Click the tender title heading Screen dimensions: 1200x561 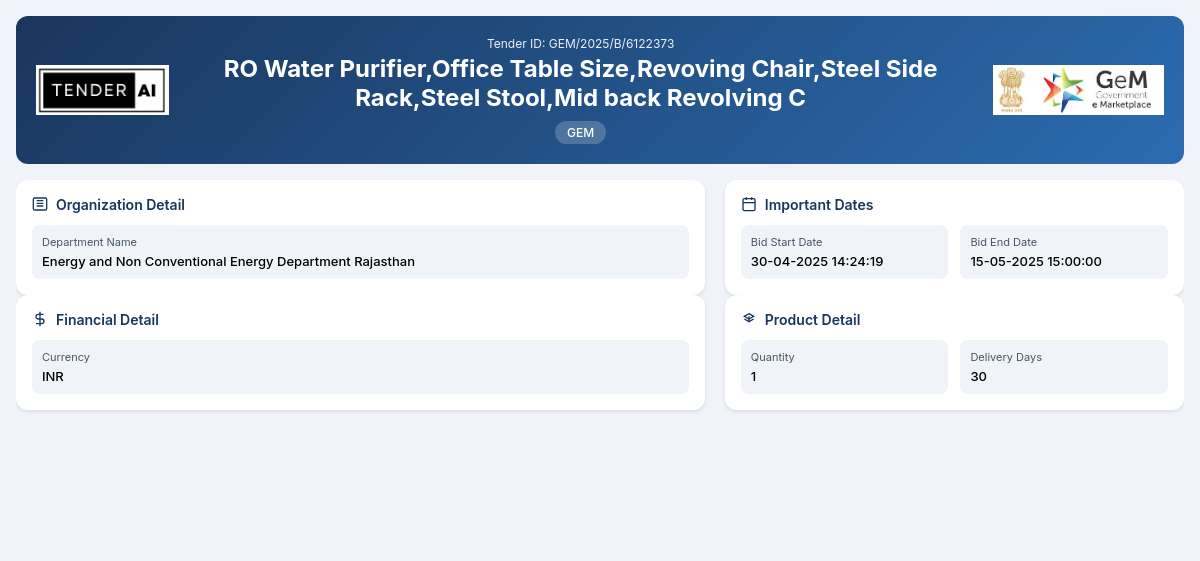(x=580, y=83)
